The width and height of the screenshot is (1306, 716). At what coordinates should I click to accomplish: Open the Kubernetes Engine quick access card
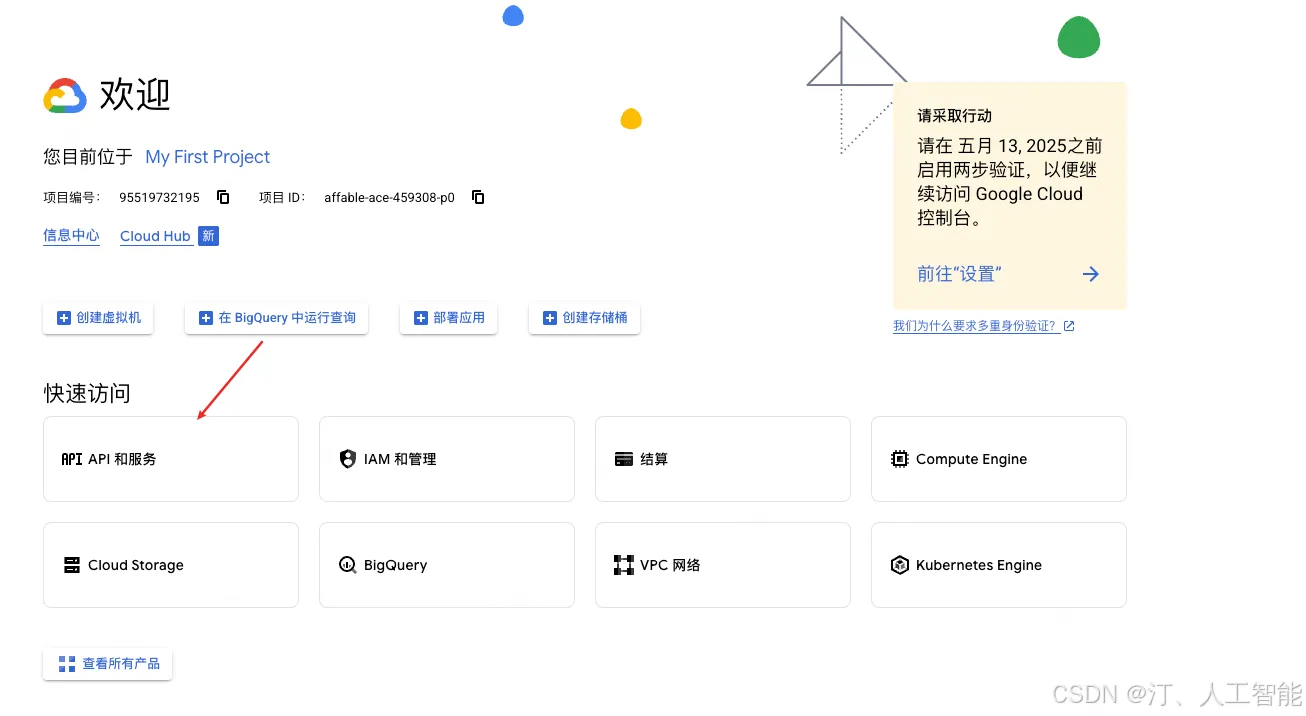[999, 565]
